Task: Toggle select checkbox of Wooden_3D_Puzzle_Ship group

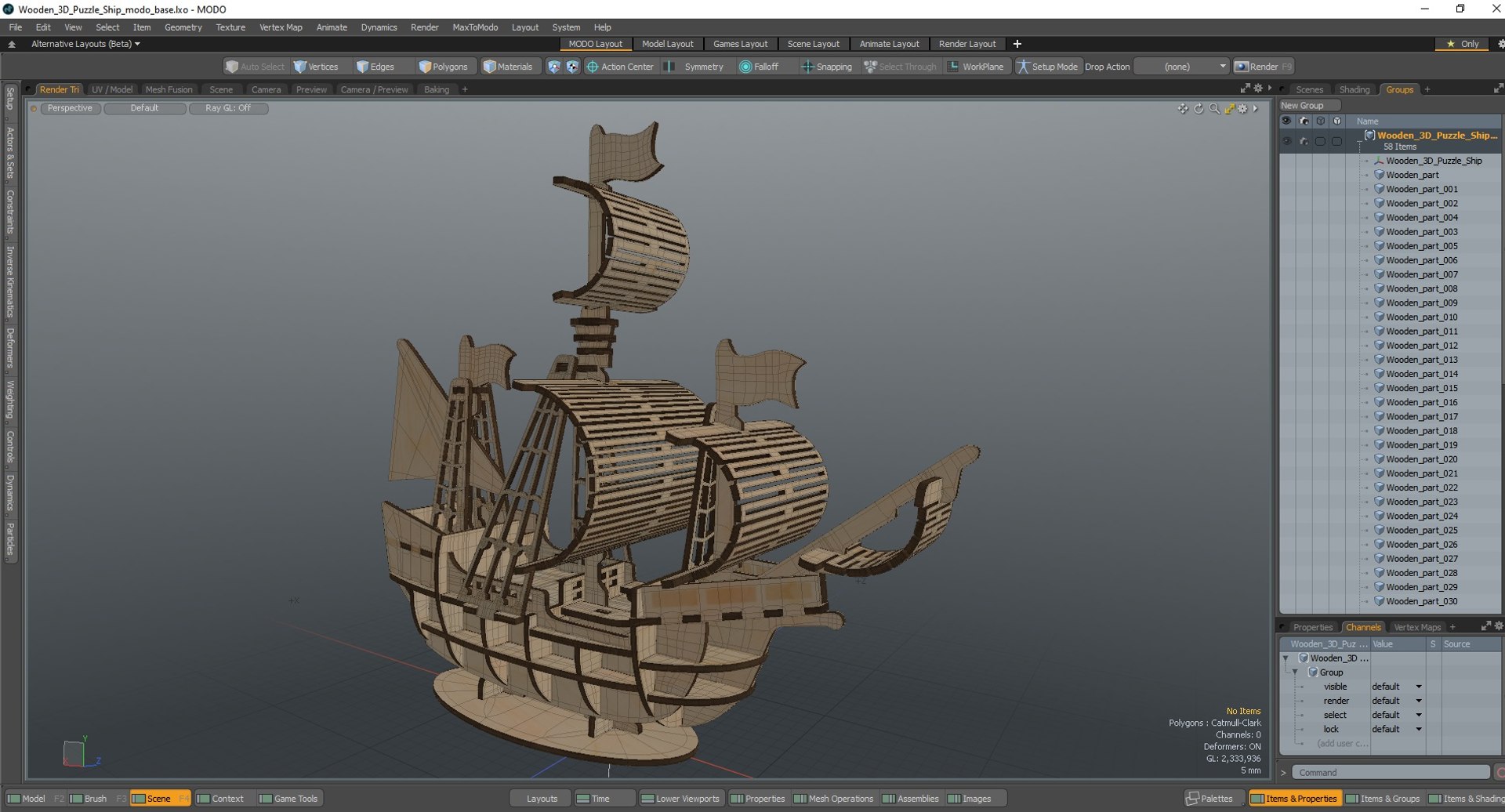Action: [1321, 141]
